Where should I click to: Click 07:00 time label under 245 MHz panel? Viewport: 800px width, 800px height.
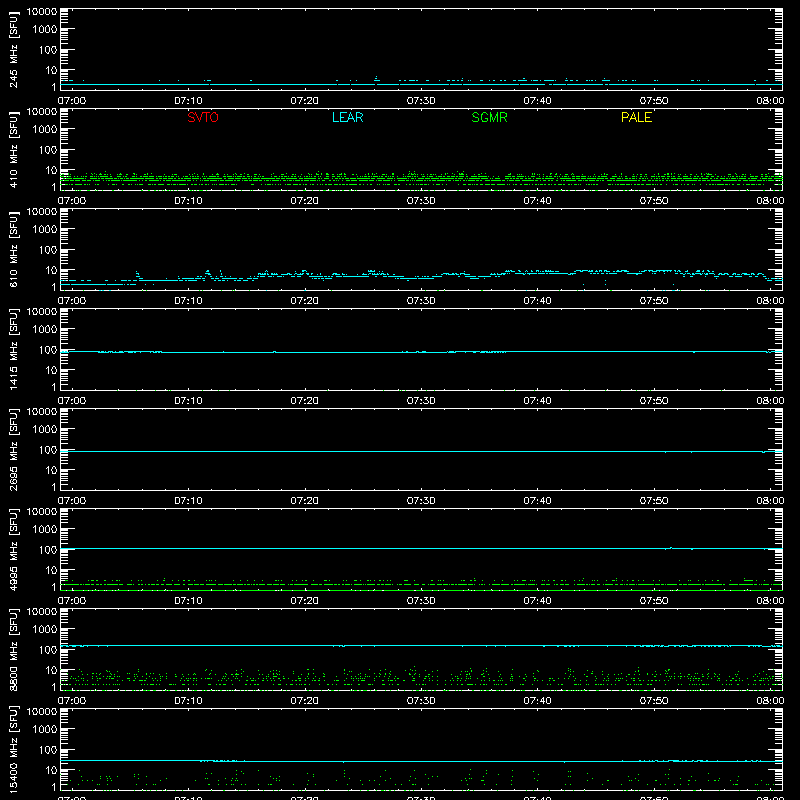point(72,101)
